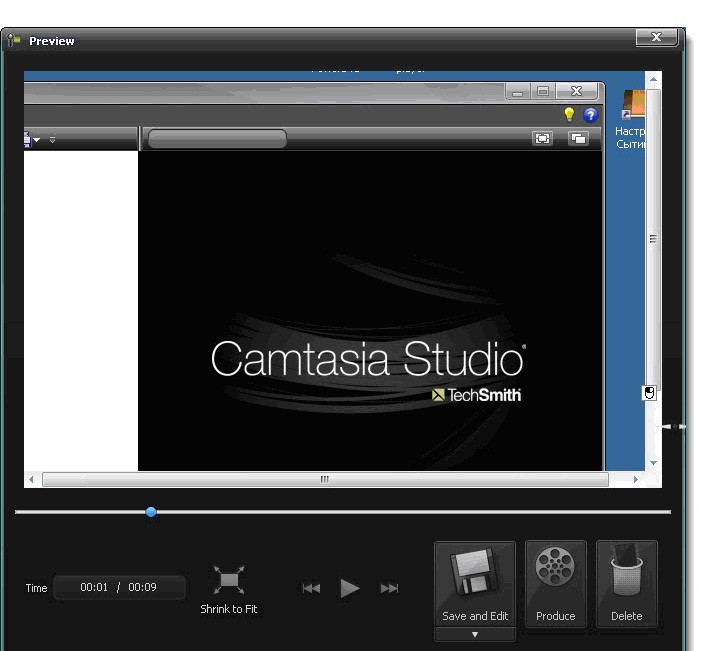Click the playback position slider handle
701x651 pixels.
click(151, 512)
